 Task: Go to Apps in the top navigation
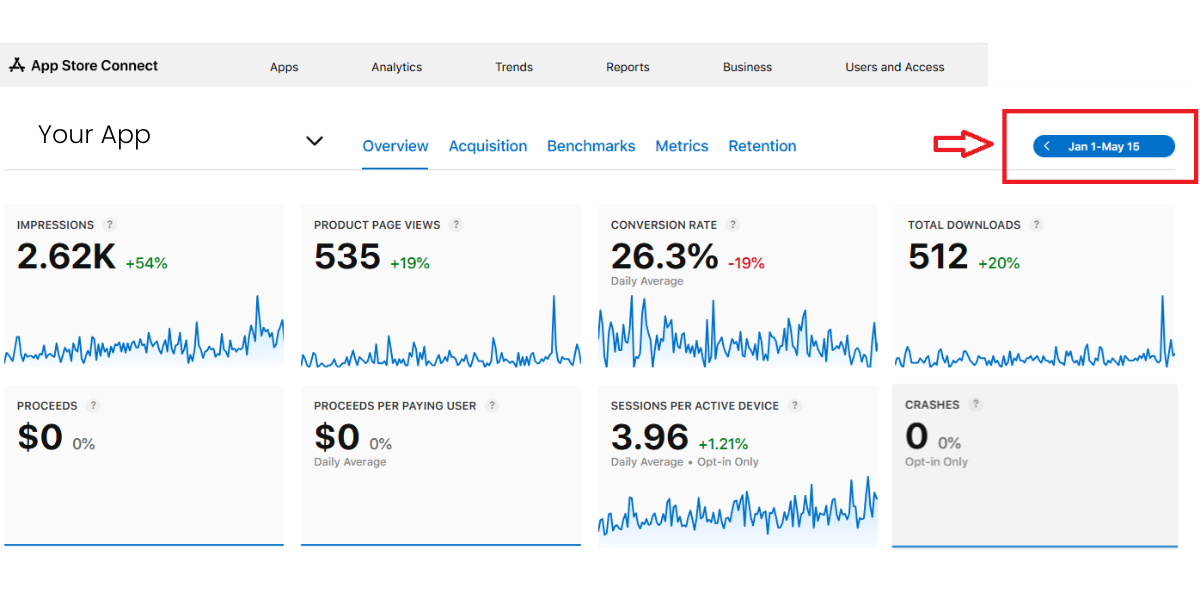284,67
